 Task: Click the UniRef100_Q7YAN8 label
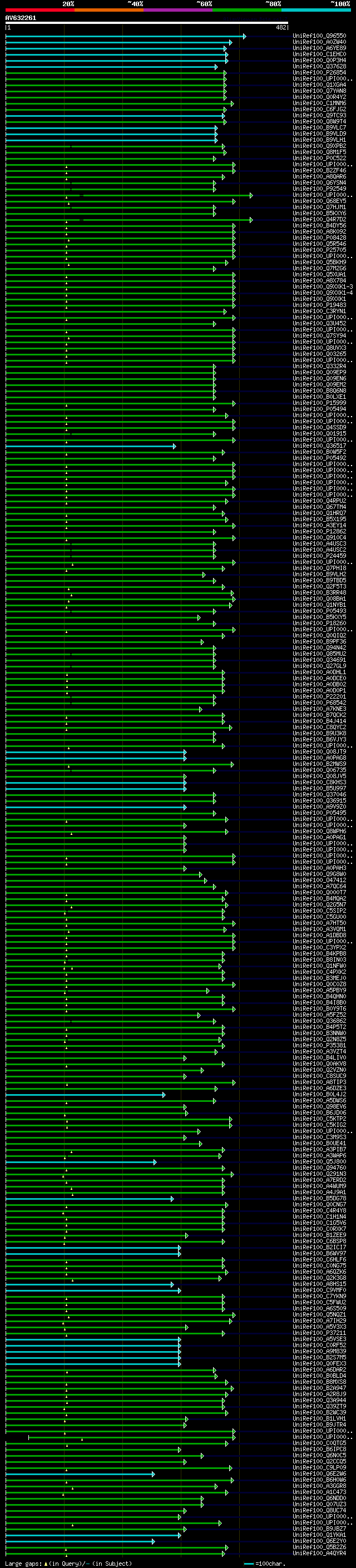click(319, 91)
